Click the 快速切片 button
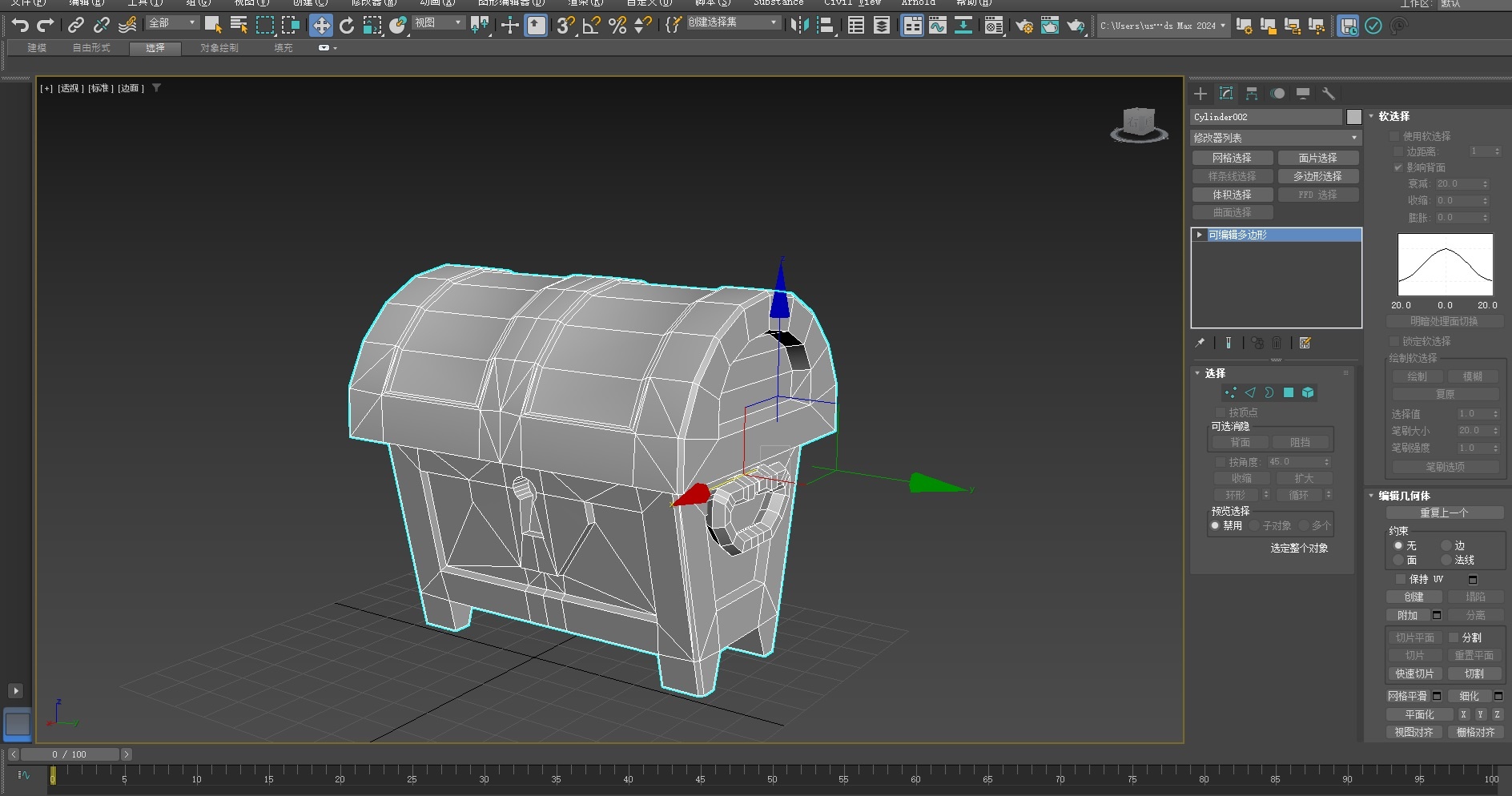The height and width of the screenshot is (796, 1512). click(1414, 673)
